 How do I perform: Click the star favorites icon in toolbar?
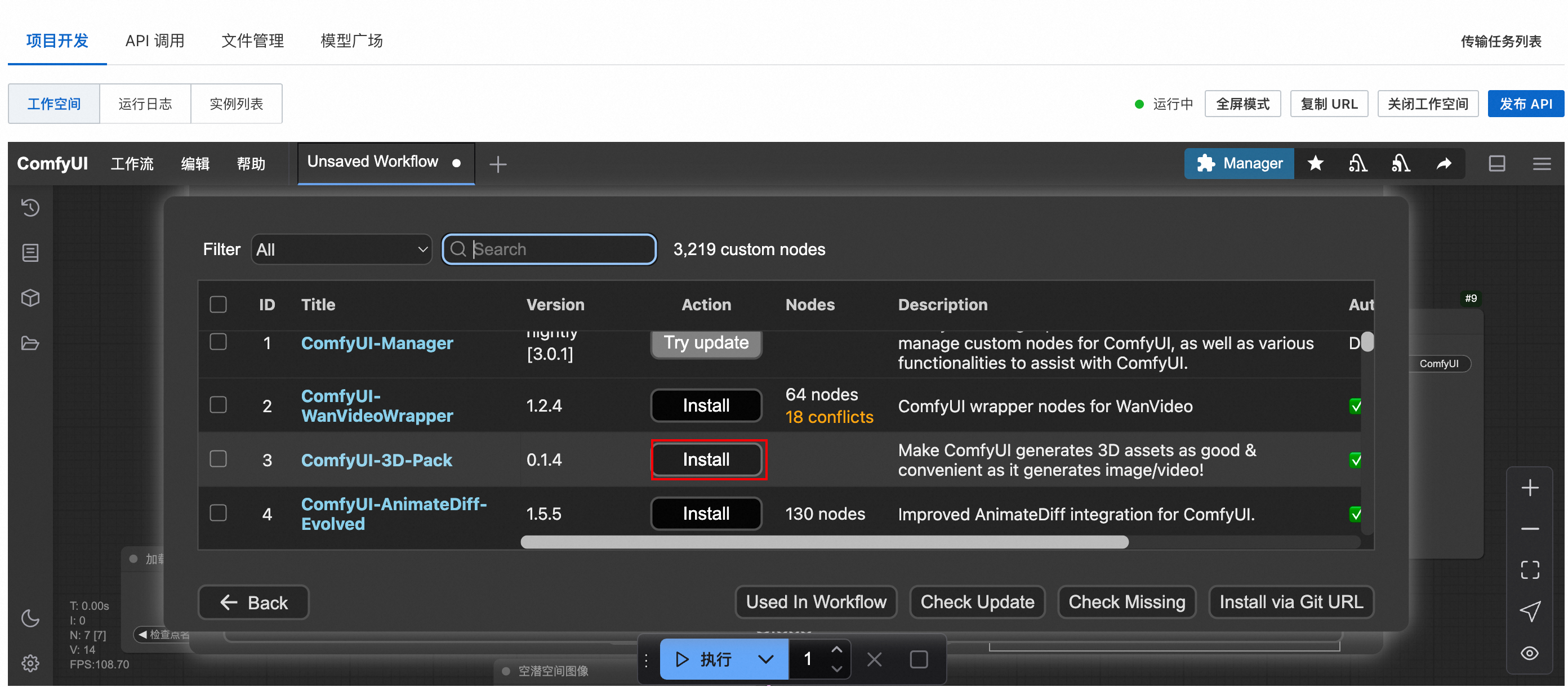1315,163
